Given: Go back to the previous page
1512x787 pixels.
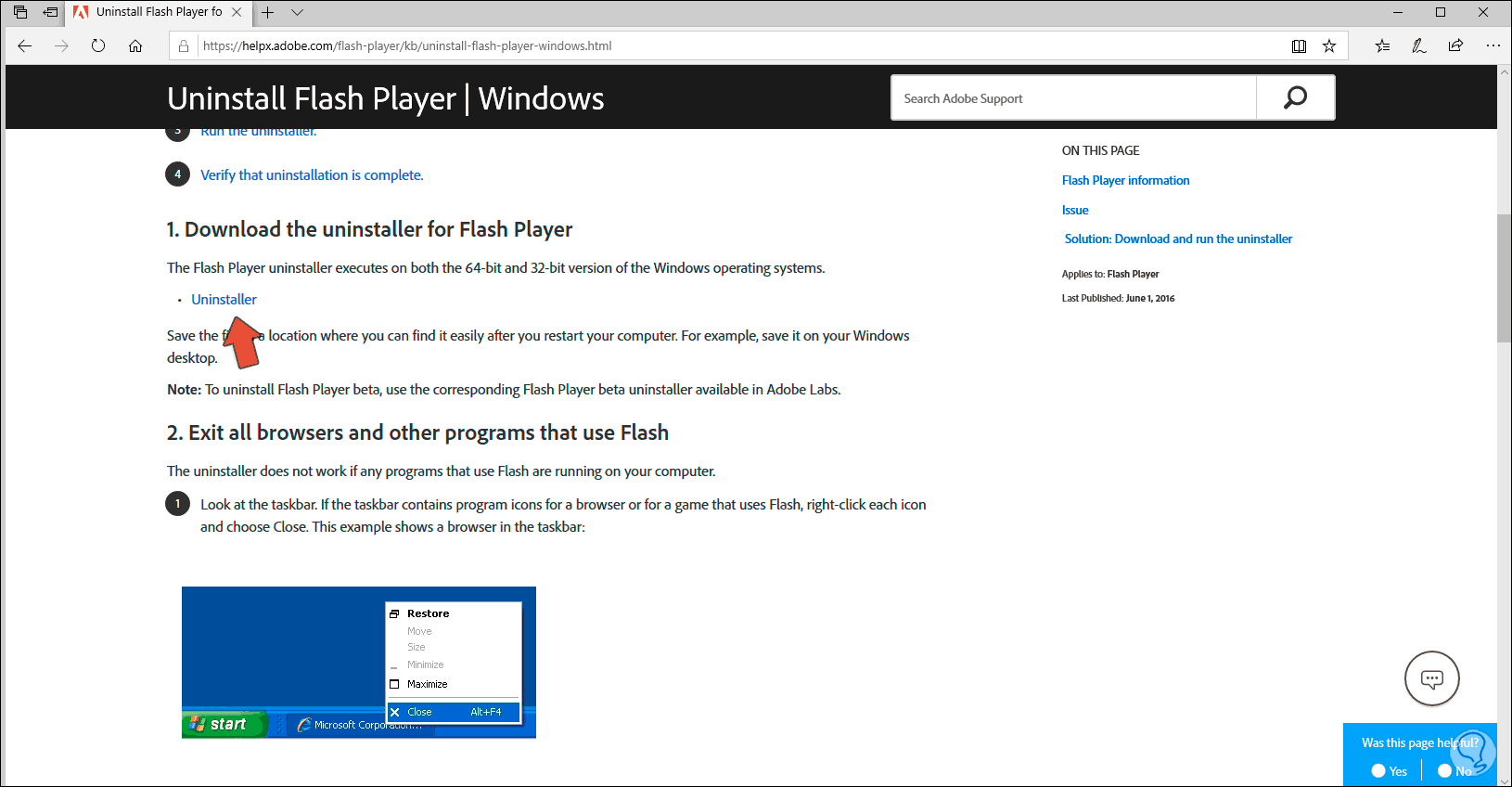Looking at the screenshot, I should [25, 45].
